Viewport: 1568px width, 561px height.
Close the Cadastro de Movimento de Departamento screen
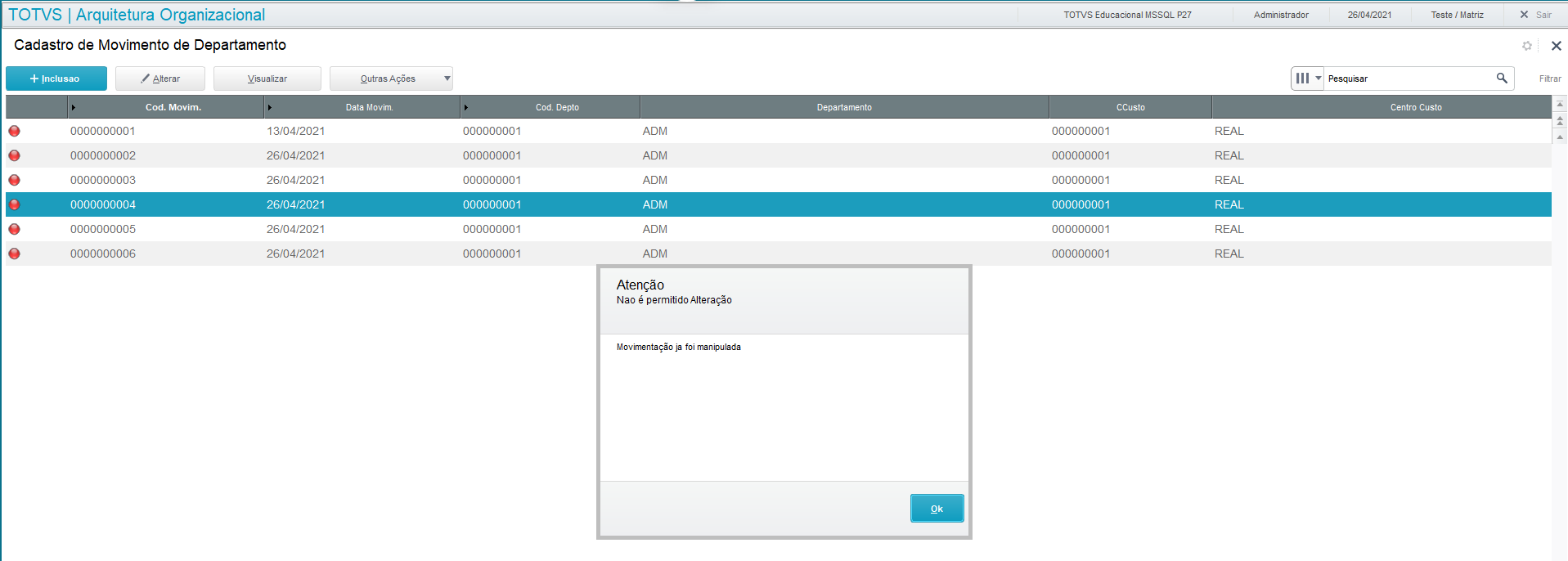pyautogui.click(x=1557, y=46)
